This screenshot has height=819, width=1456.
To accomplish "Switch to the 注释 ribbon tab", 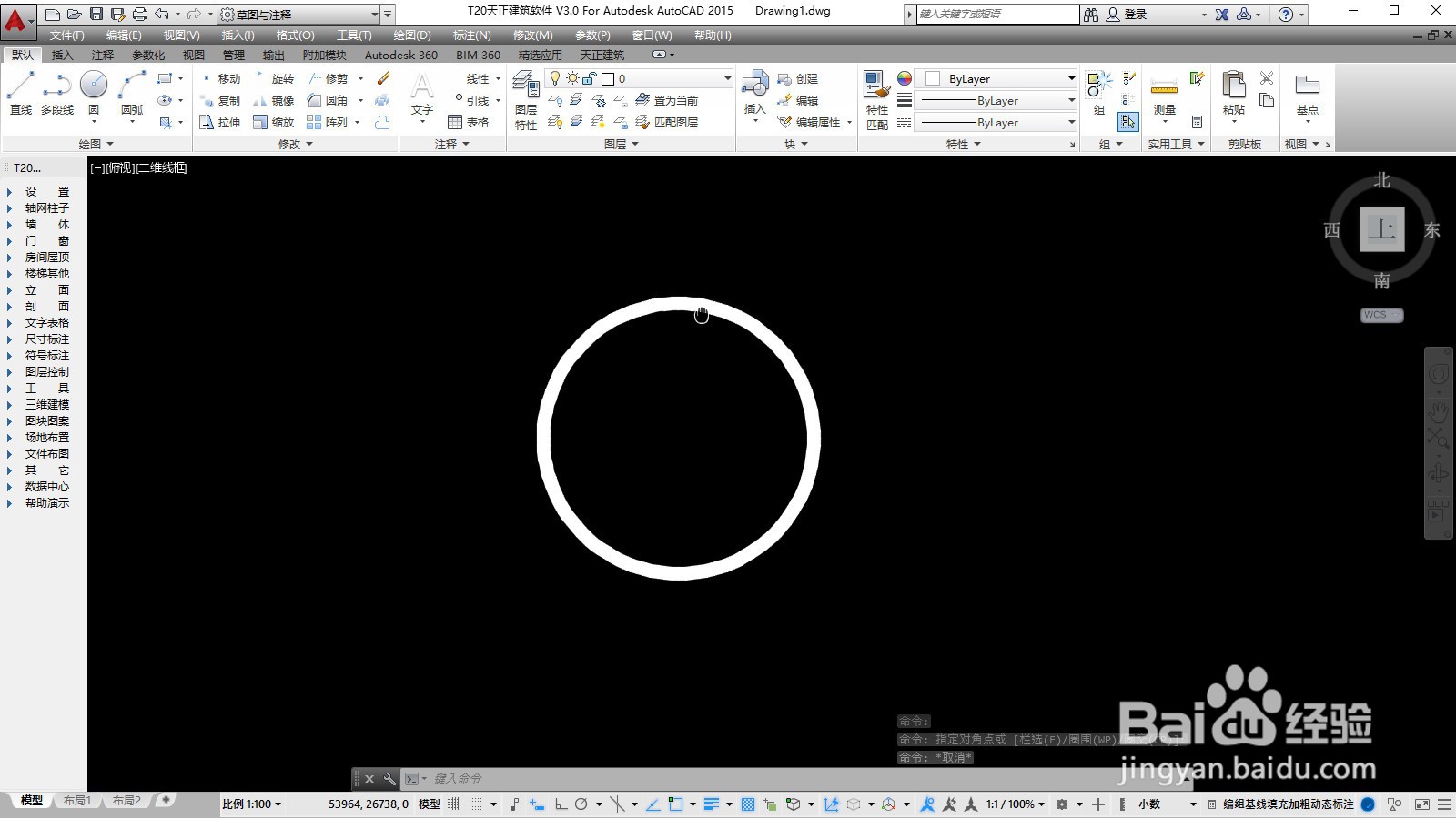I will [x=103, y=56].
